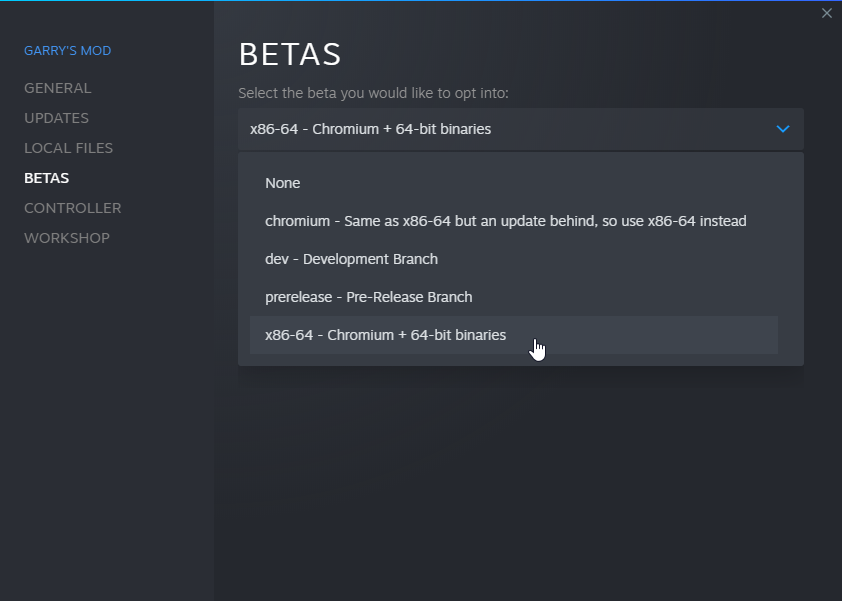Open the Controller settings tab
This screenshot has height=601, width=842.
72,208
